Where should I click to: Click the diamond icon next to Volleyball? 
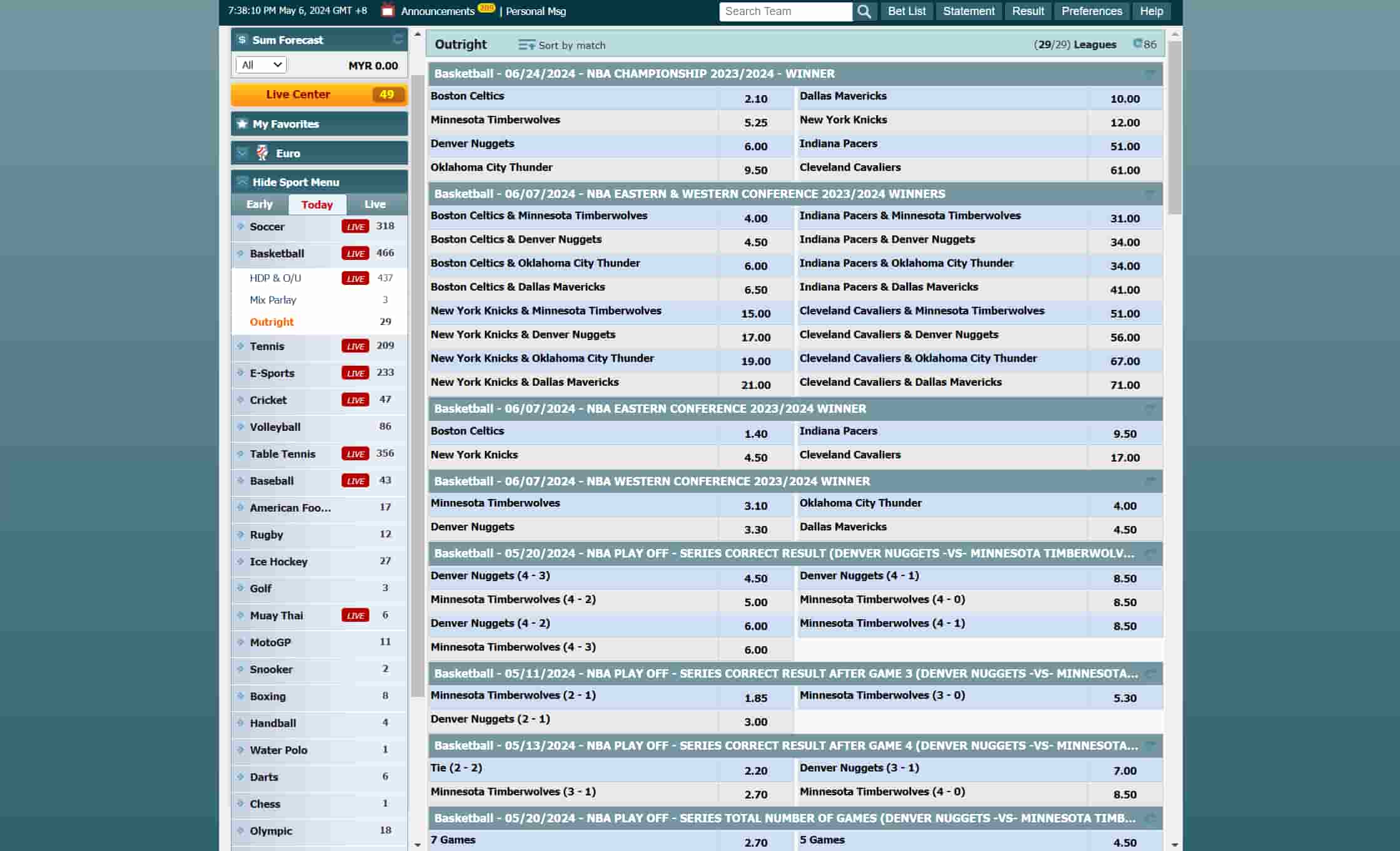[240, 426]
